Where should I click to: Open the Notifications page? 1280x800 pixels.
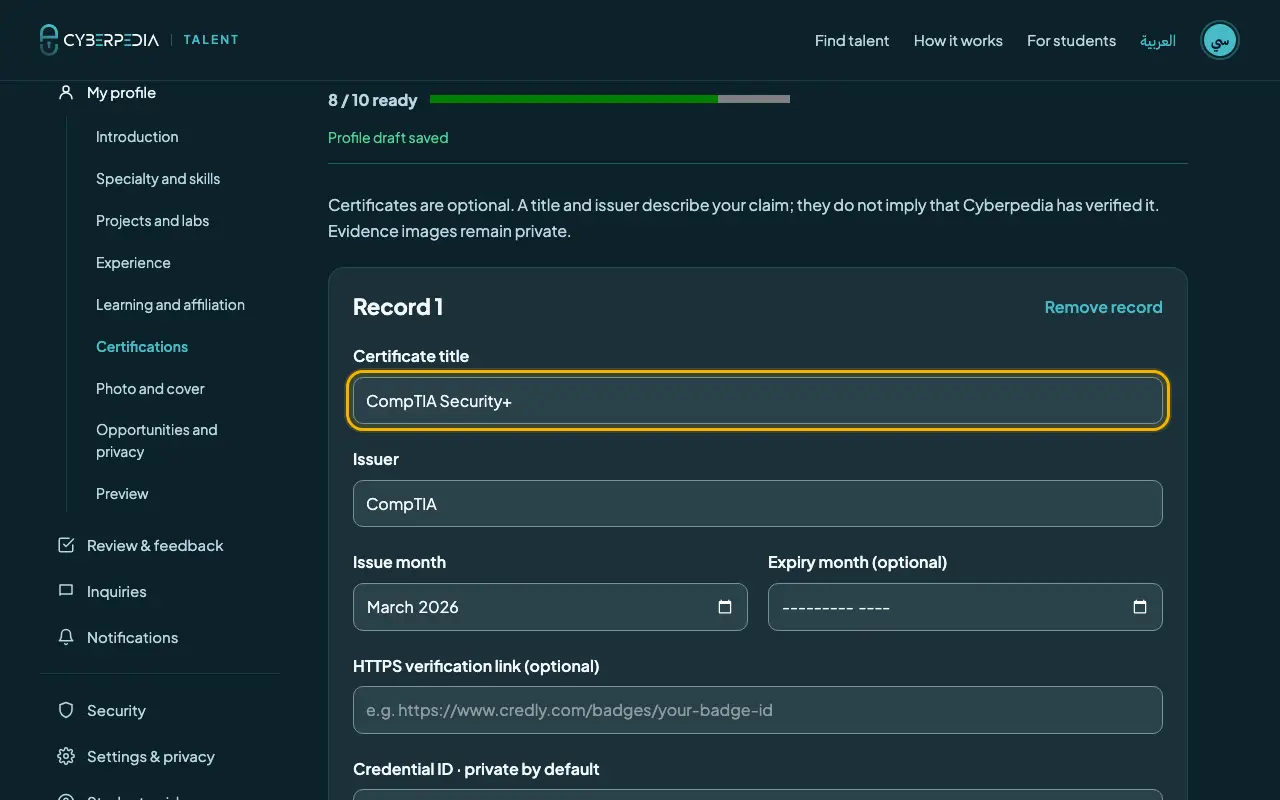click(x=132, y=637)
